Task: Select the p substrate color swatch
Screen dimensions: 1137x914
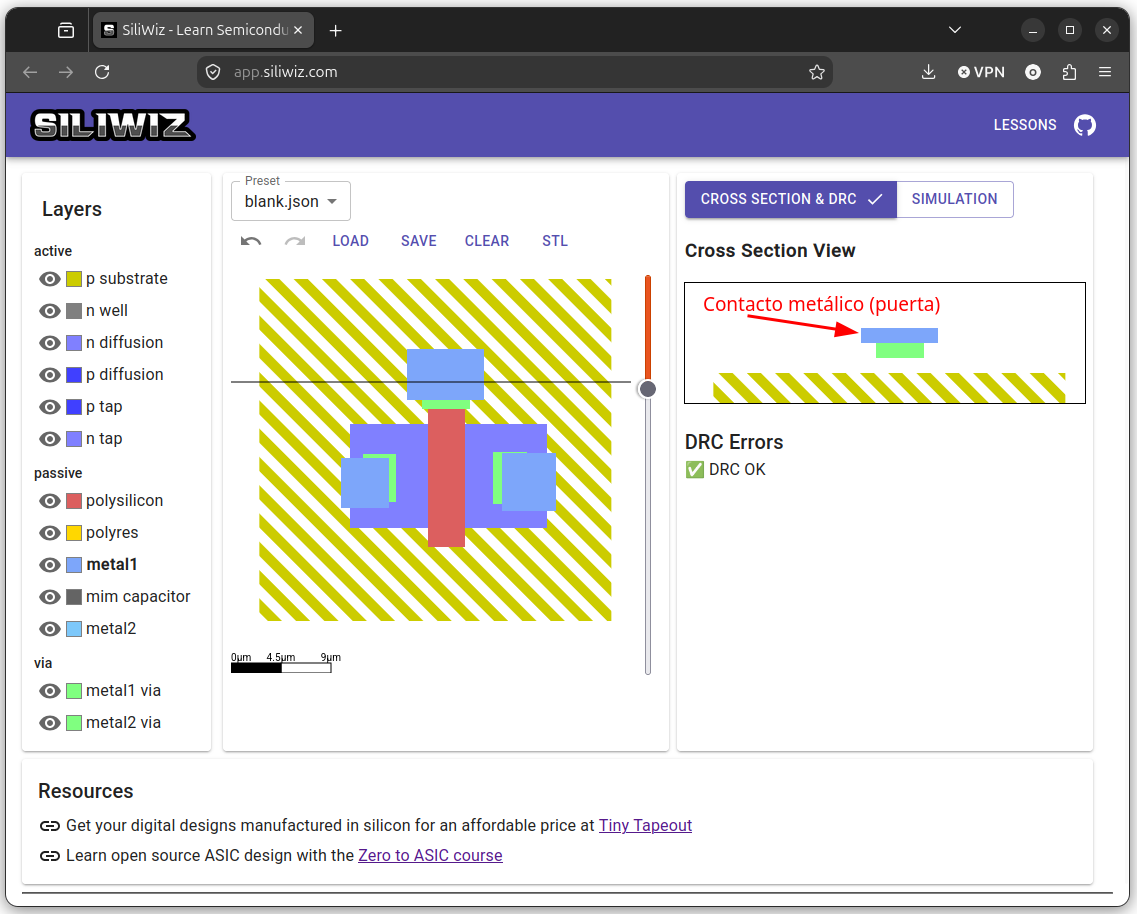Action: (74, 279)
